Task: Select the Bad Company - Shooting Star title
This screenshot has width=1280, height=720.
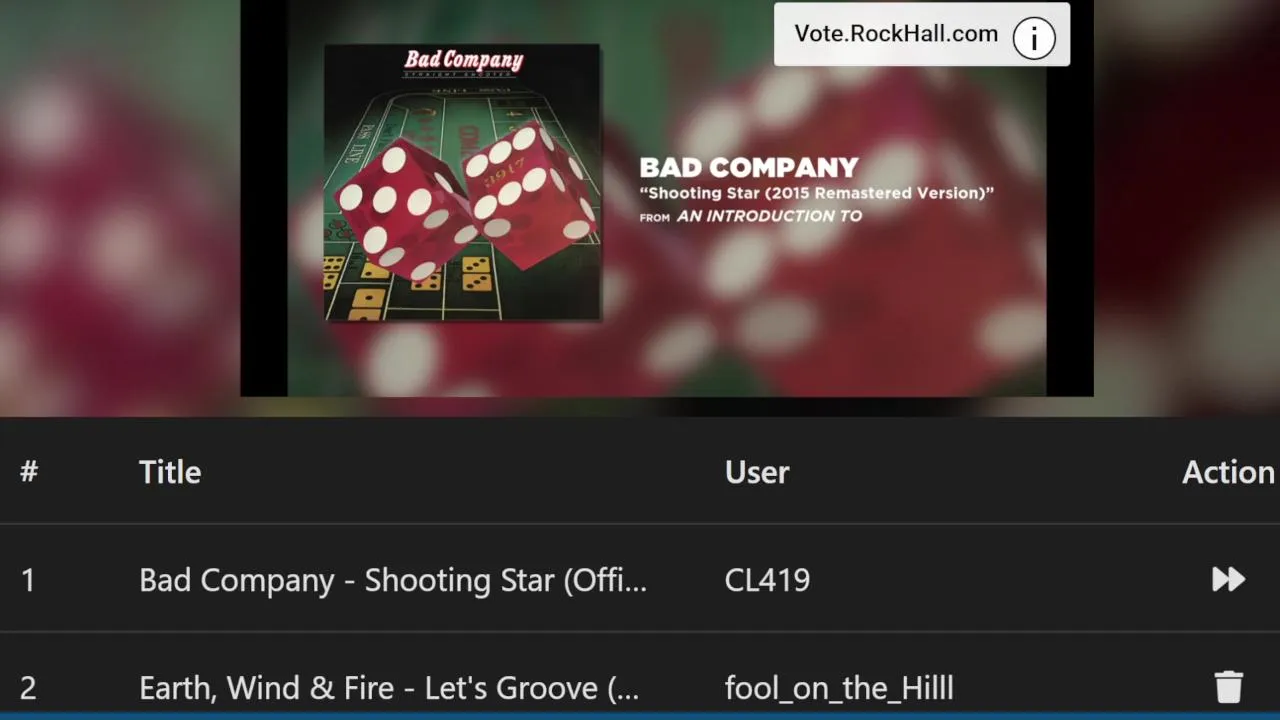Action: click(x=393, y=580)
